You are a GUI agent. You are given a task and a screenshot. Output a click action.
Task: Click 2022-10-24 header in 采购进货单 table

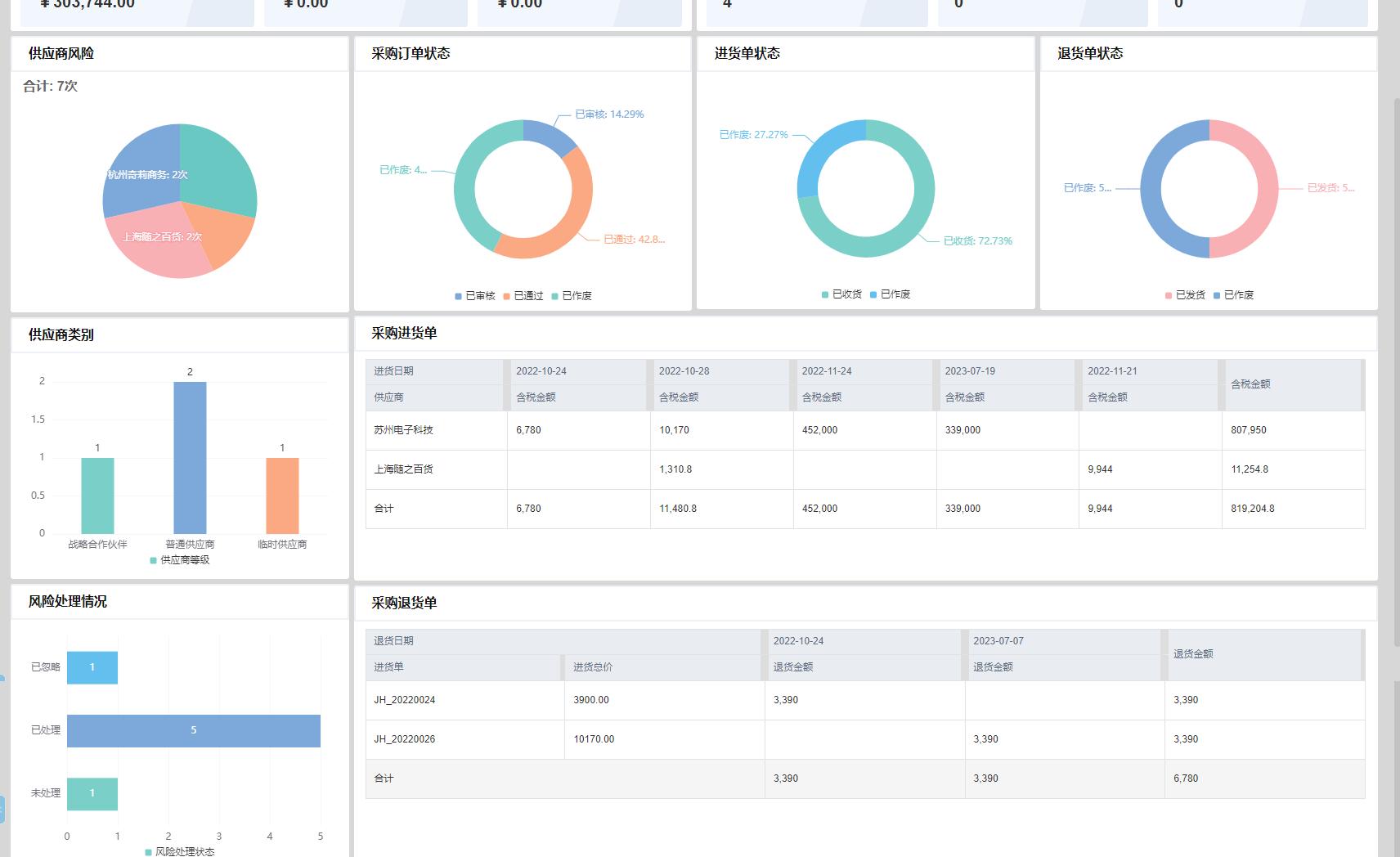pos(578,371)
